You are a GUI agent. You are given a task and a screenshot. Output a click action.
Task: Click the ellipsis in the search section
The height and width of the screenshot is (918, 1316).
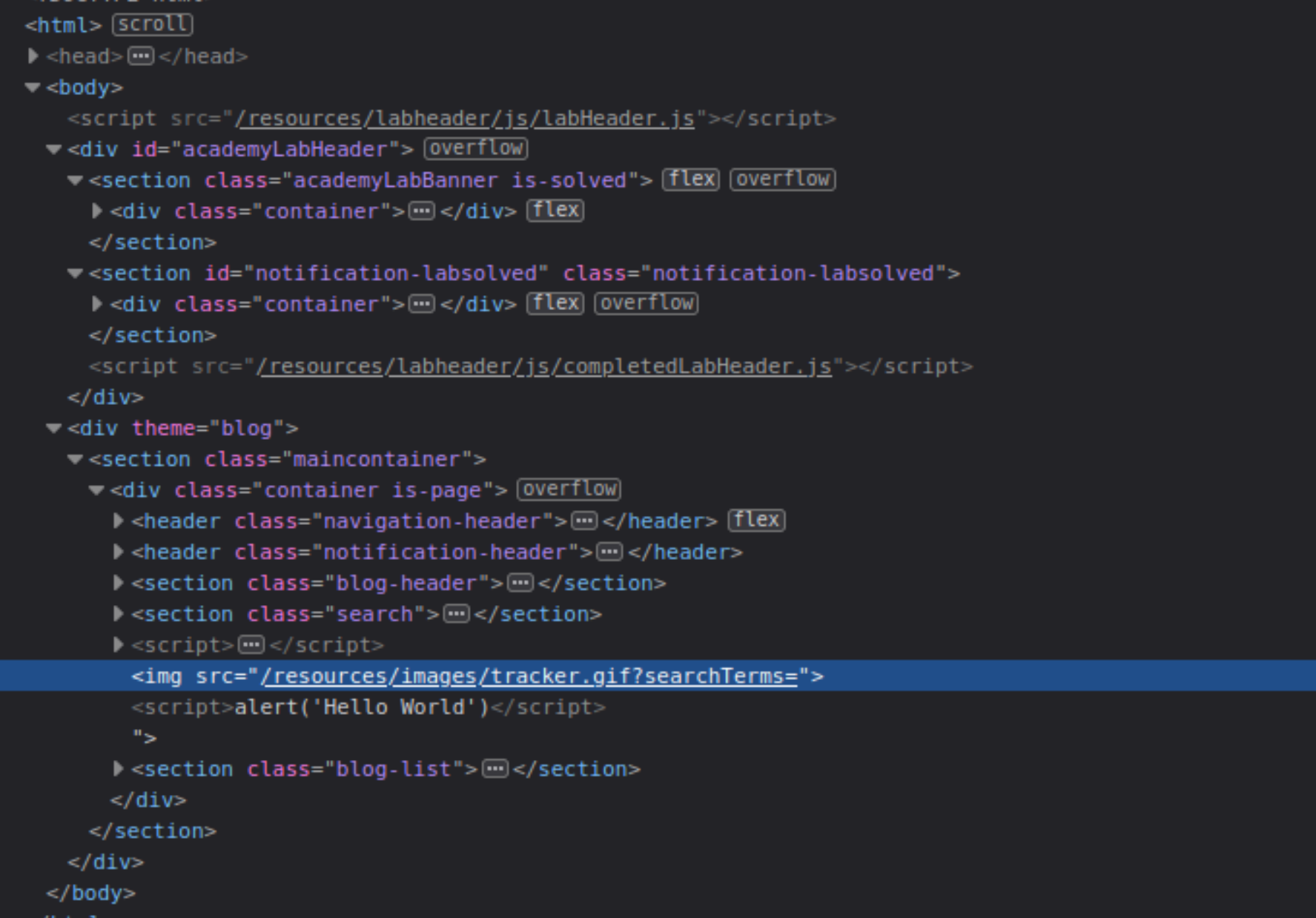[457, 614]
